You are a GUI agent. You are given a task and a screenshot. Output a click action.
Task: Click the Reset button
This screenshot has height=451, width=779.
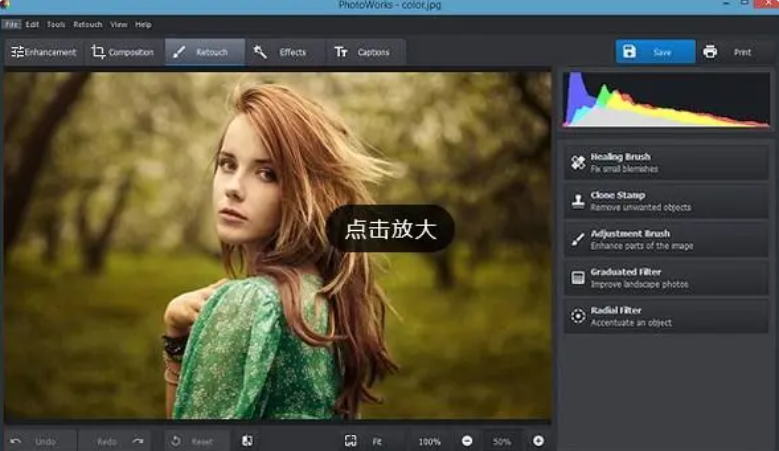(x=191, y=441)
